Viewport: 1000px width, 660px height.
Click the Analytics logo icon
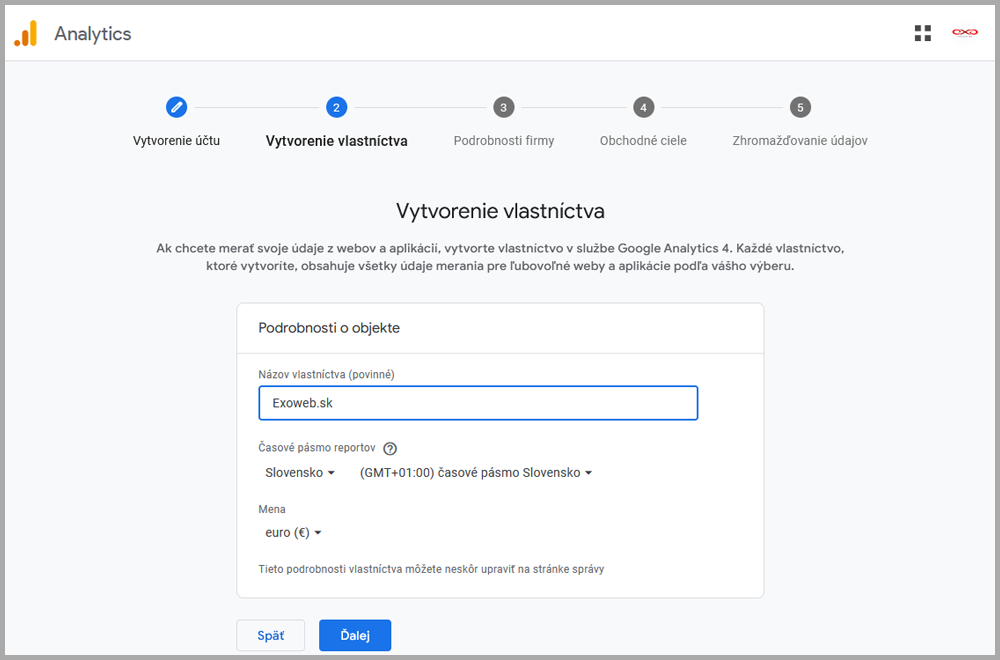(x=26, y=34)
